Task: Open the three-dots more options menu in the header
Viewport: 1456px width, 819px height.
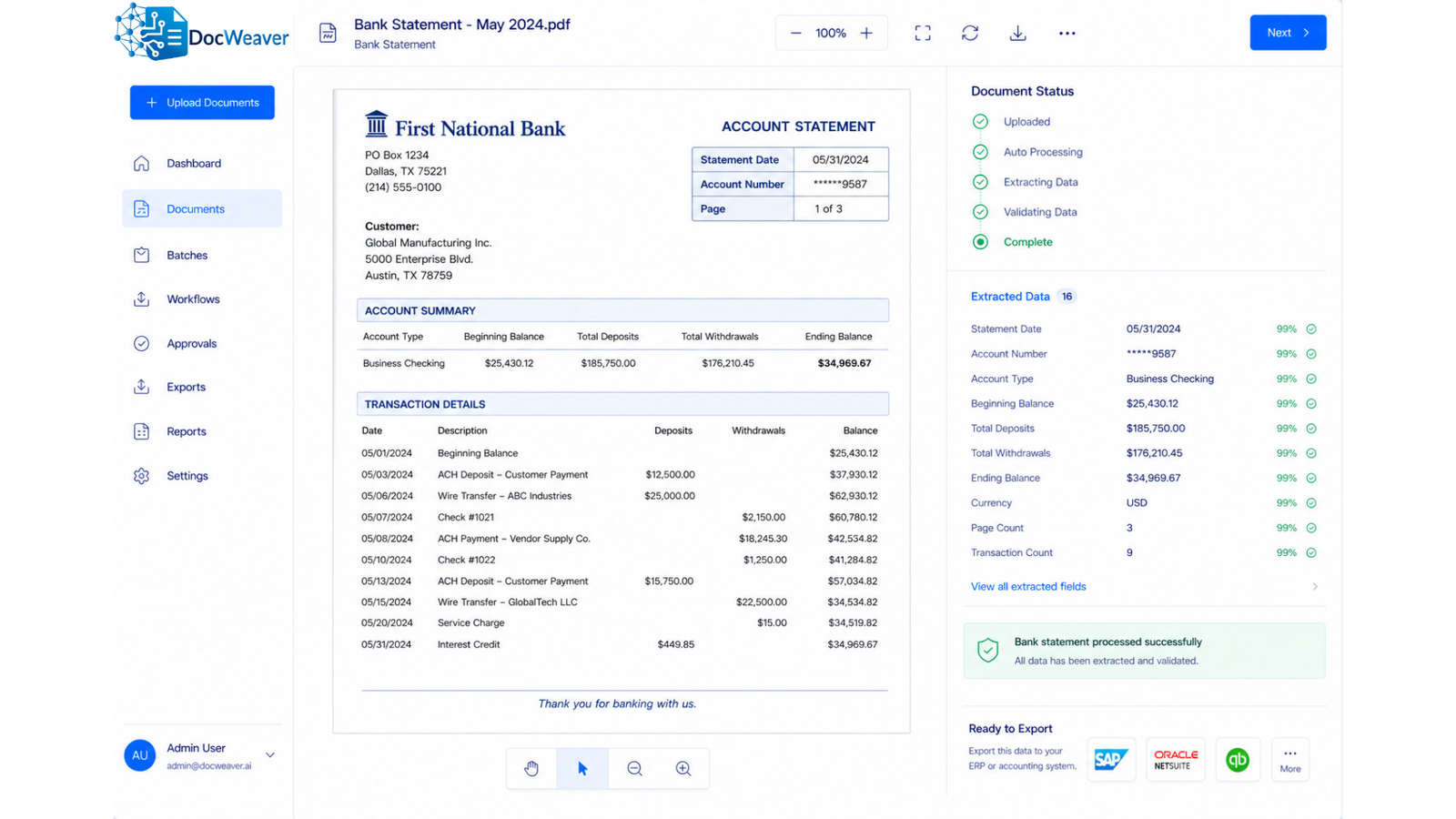Action: (x=1067, y=34)
